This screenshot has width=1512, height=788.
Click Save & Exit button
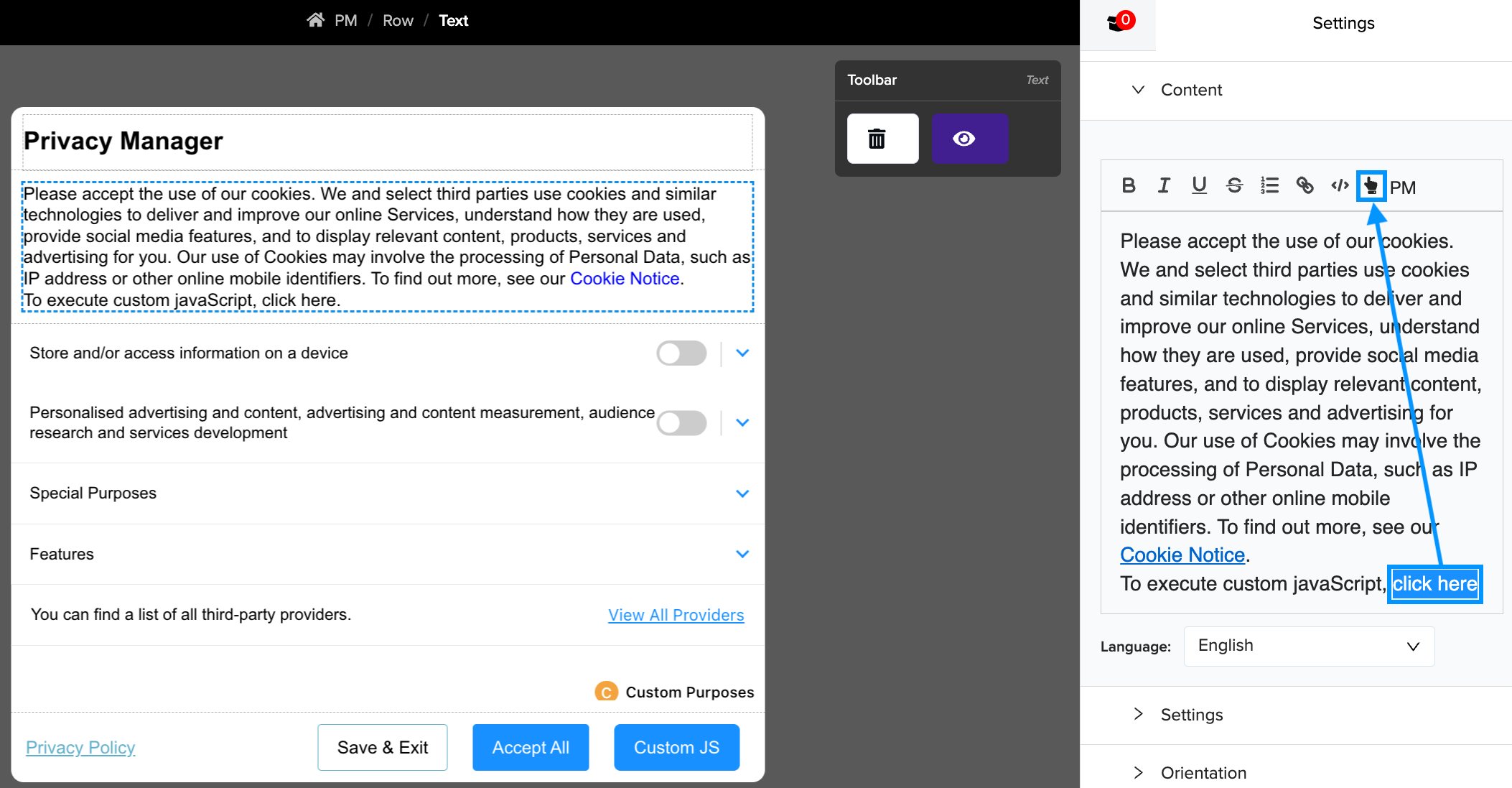pos(382,748)
